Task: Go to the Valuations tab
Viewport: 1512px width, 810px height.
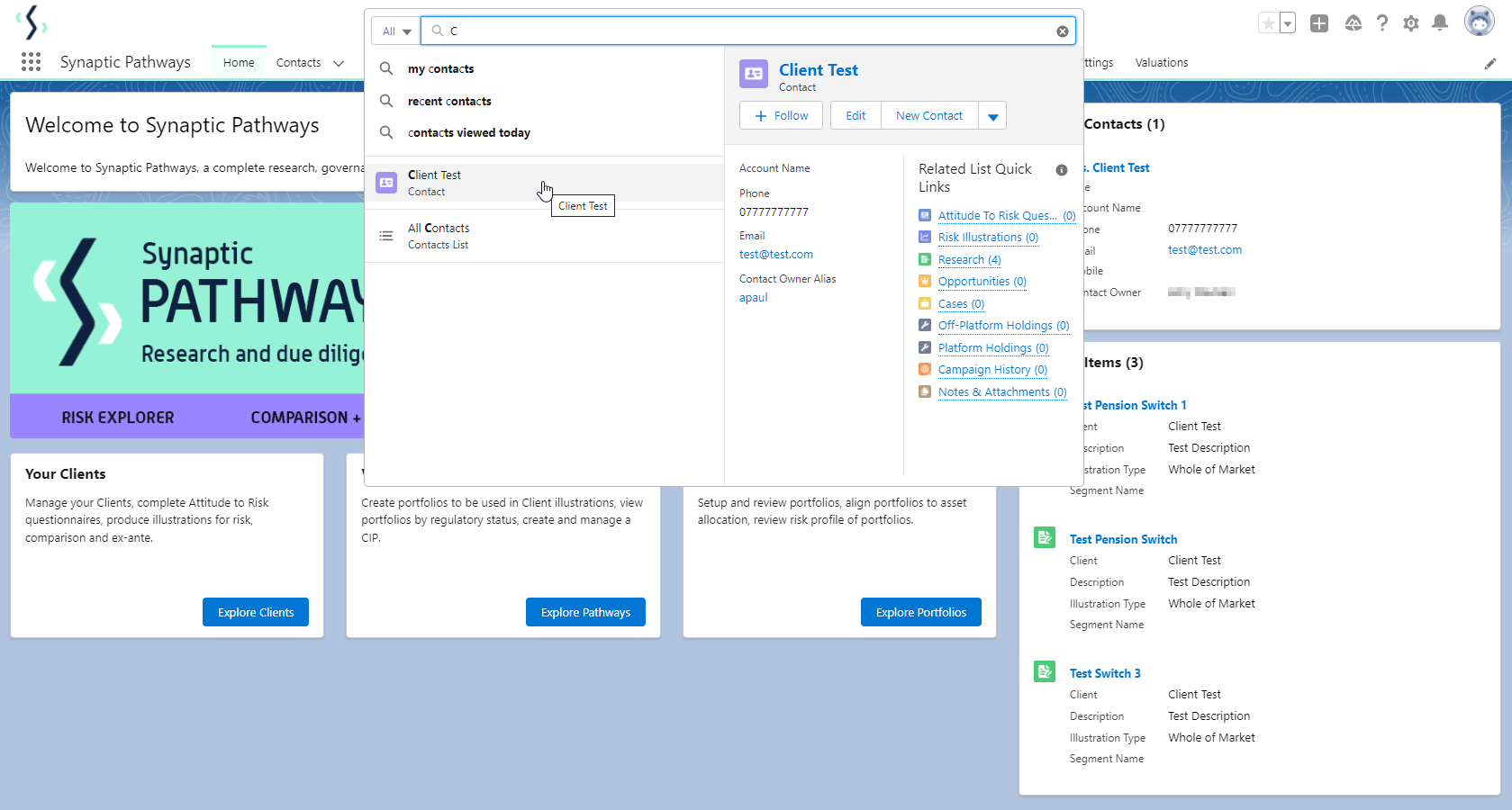Action: pyautogui.click(x=1162, y=63)
